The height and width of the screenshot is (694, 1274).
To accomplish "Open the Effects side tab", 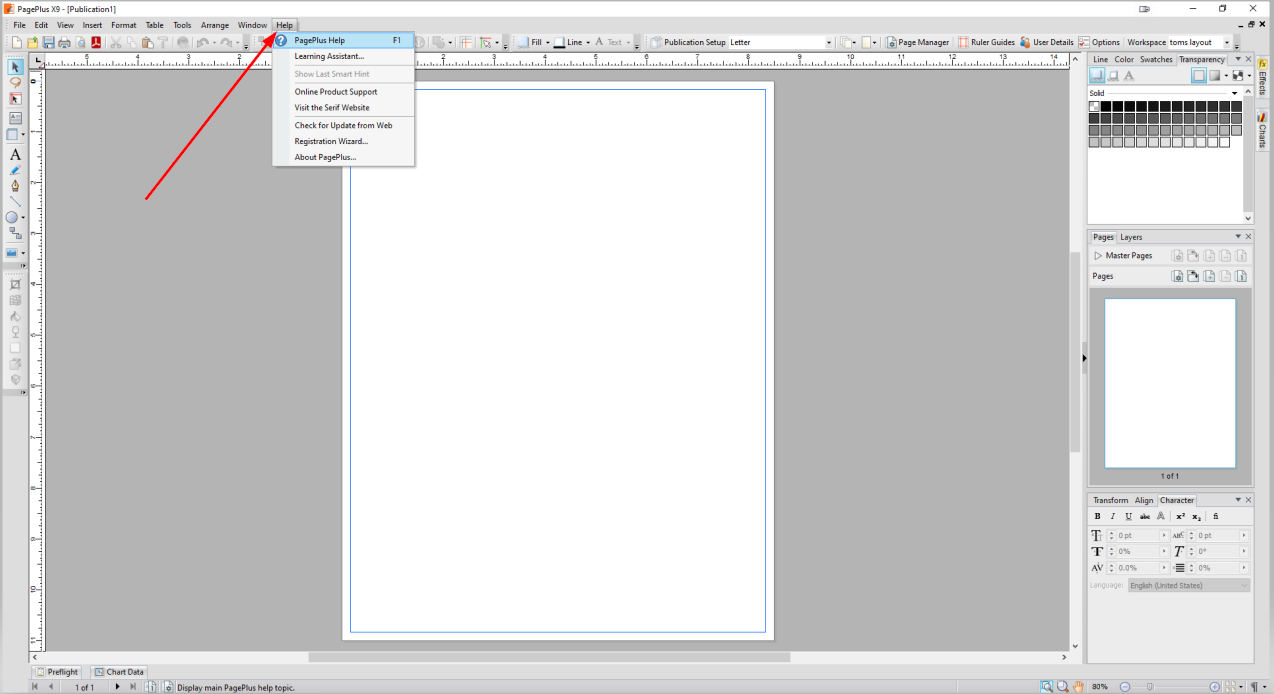I will coord(1262,77).
